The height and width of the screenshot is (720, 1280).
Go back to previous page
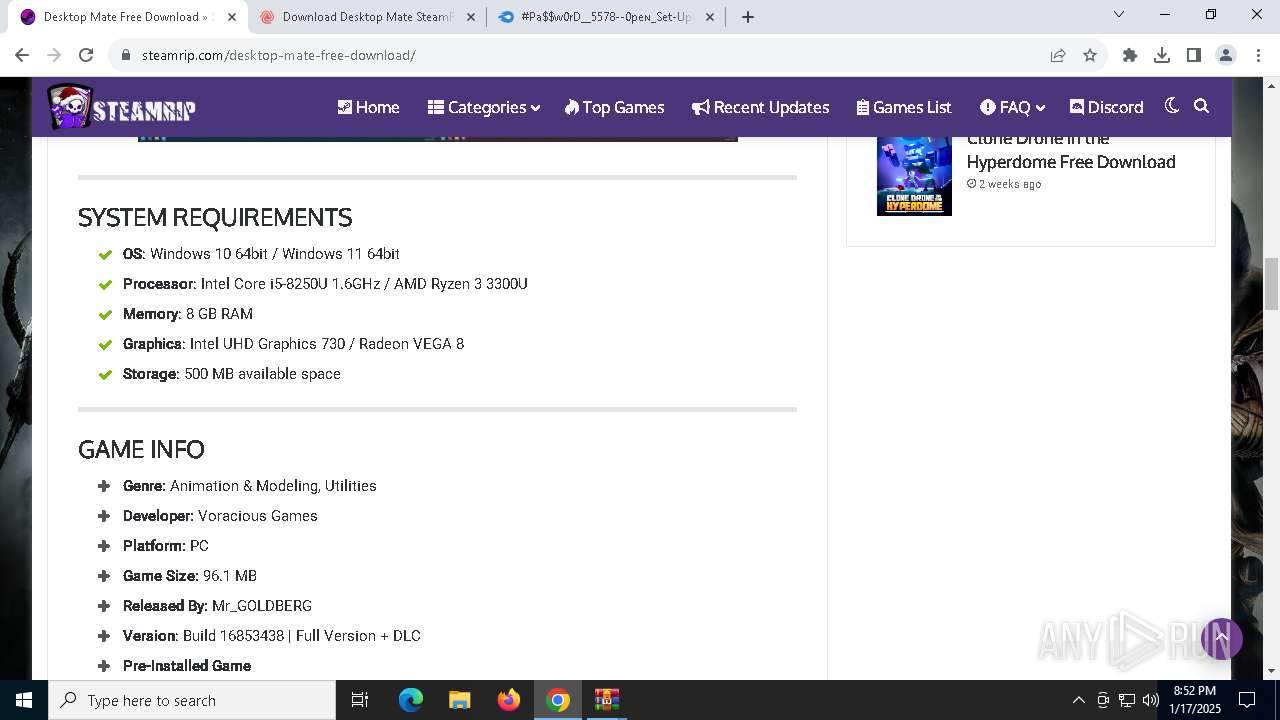click(22, 55)
